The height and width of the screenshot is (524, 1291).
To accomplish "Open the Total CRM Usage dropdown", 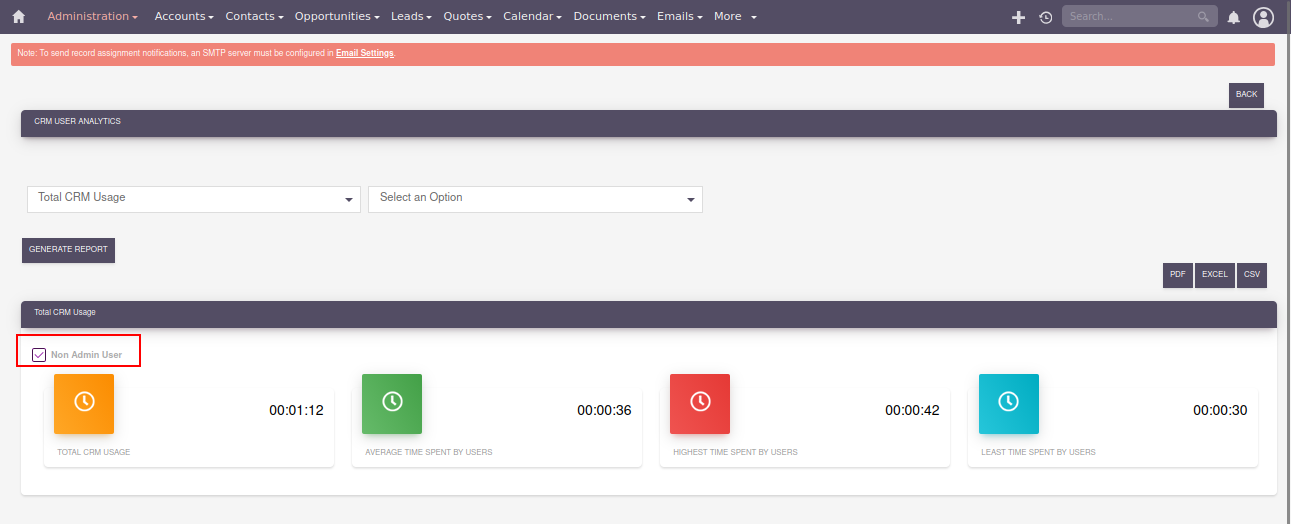I will click(193, 198).
